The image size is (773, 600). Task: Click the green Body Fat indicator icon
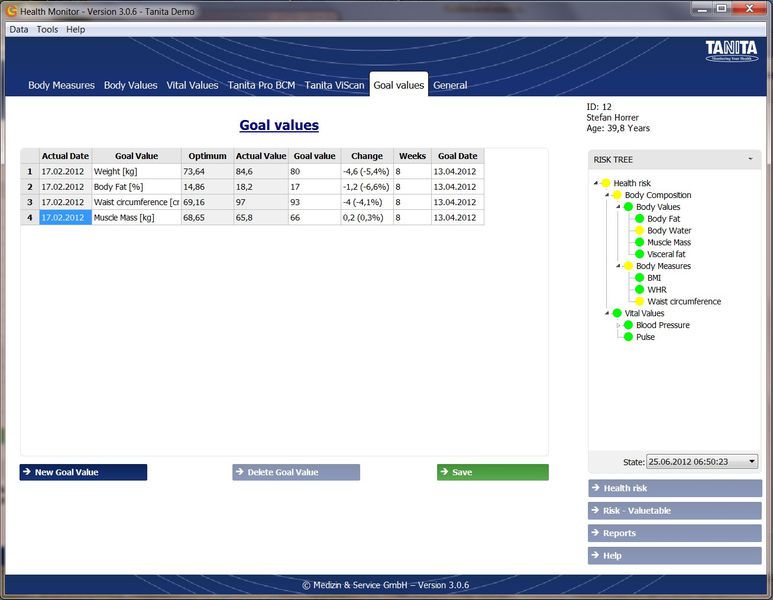click(x=639, y=219)
